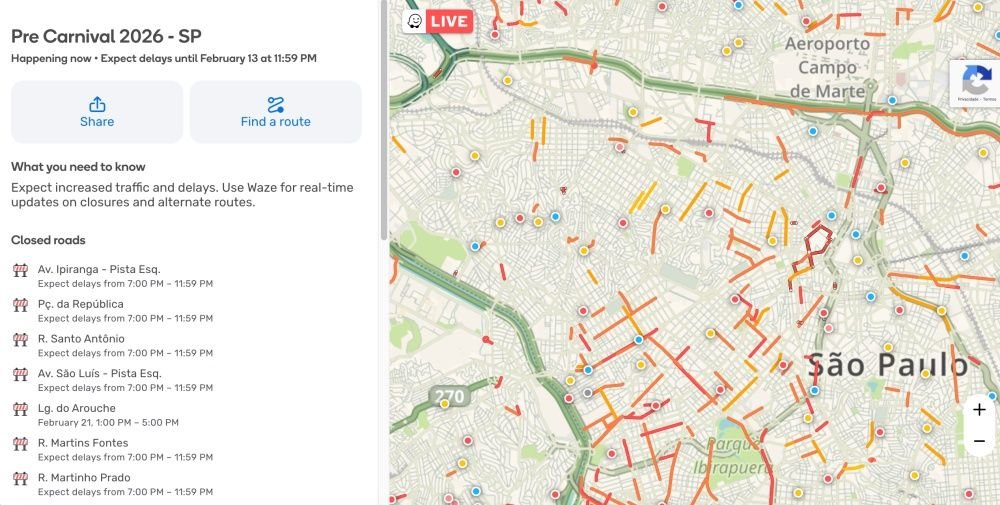
Task: Click the São Paulo city label
Action: coord(887,365)
